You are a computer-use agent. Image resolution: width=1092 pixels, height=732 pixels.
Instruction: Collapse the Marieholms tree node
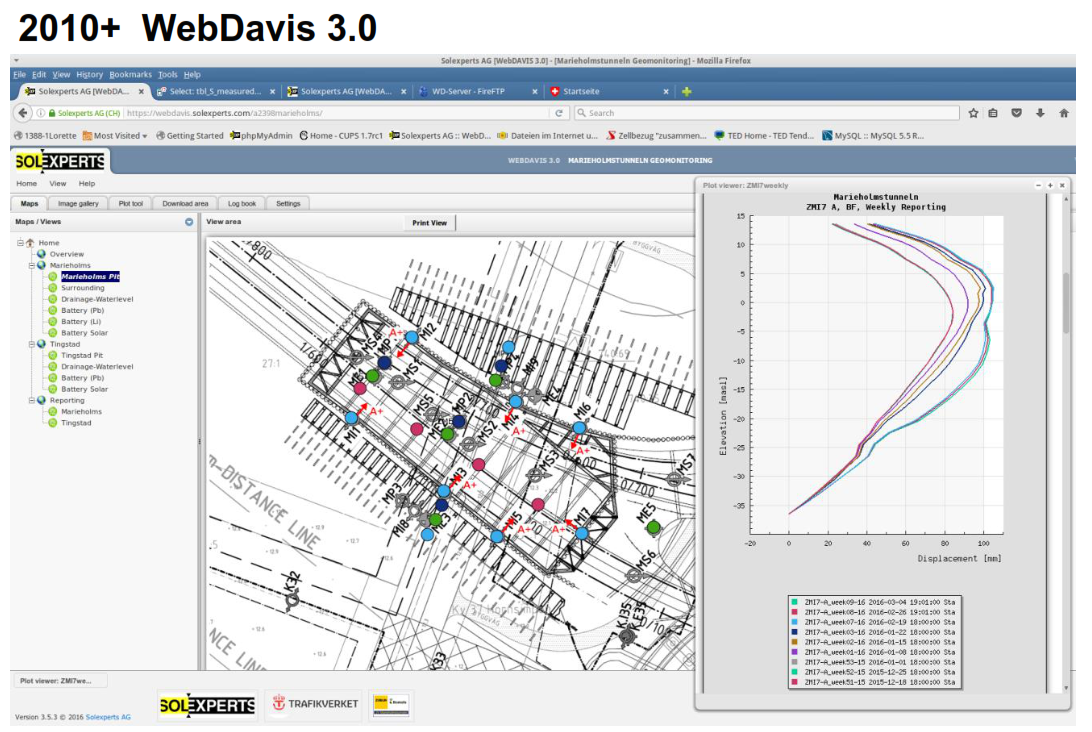tap(31, 265)
